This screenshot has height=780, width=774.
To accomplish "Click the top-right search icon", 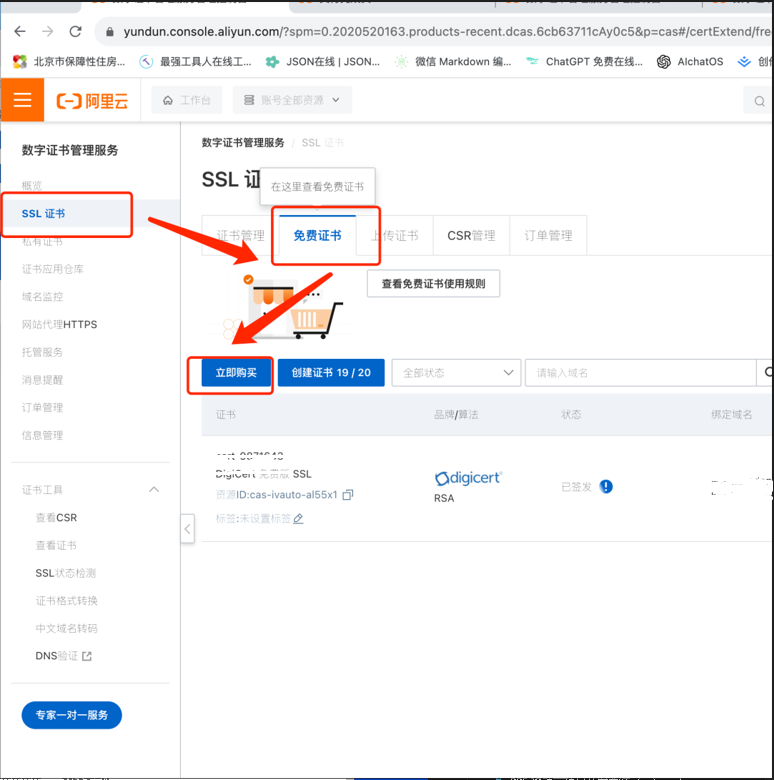I will coord(759,101).
